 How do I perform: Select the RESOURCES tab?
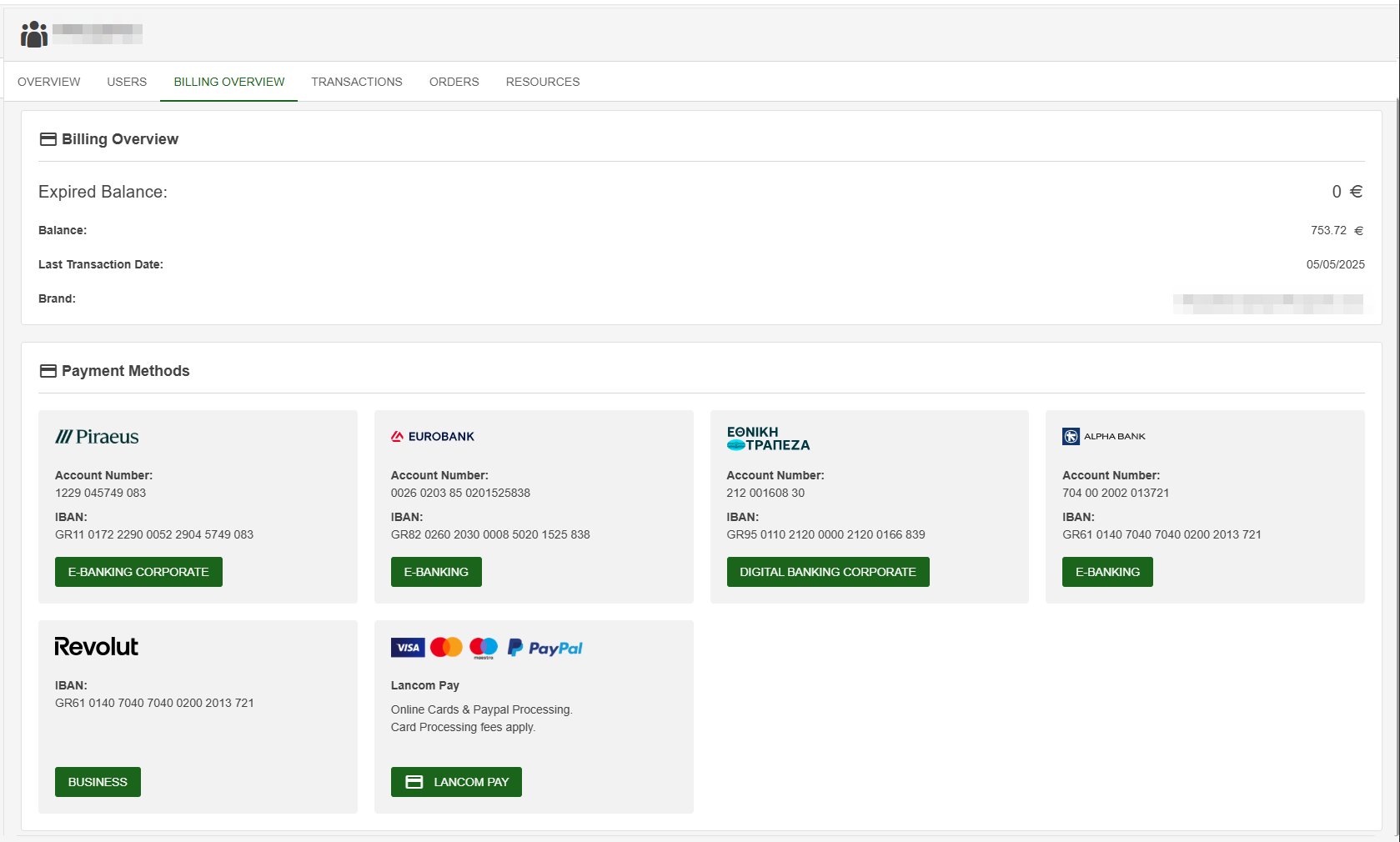click(x=542, y=82)
